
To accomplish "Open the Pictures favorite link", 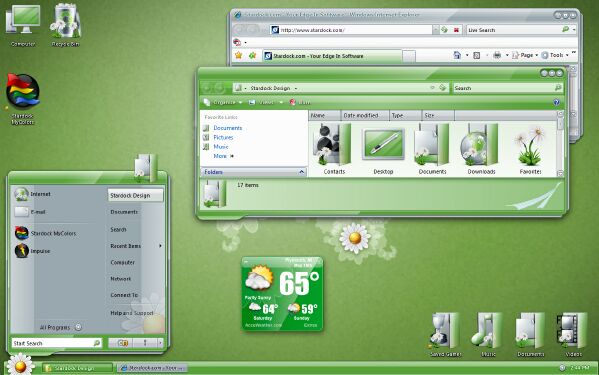I will (223, 137).
